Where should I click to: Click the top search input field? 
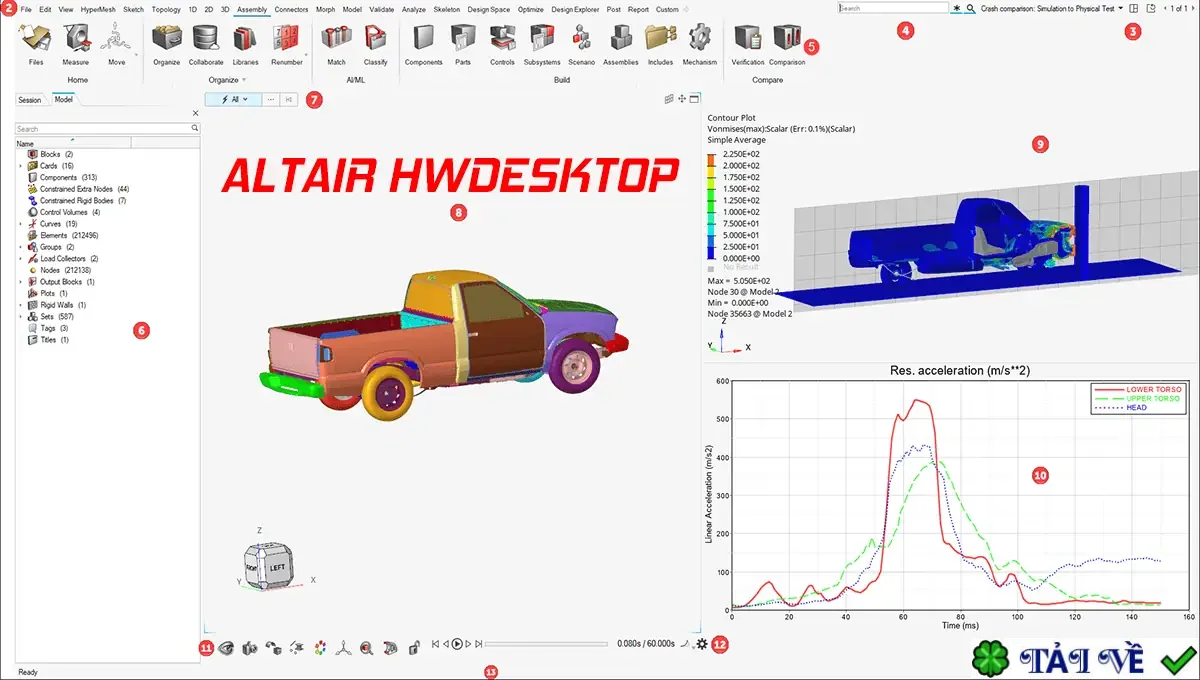[893, 8]
